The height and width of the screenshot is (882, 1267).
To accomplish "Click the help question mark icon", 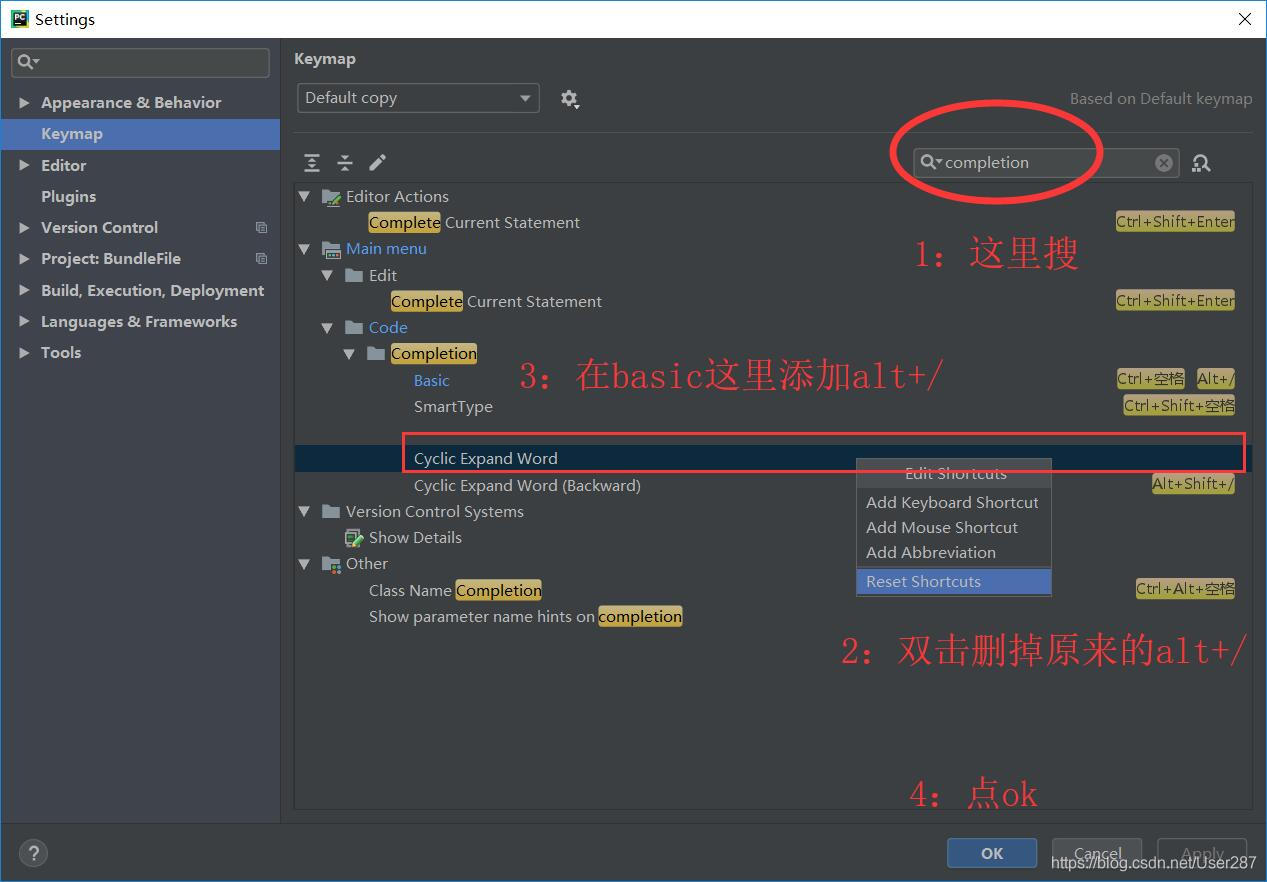I will coord(33,853).
